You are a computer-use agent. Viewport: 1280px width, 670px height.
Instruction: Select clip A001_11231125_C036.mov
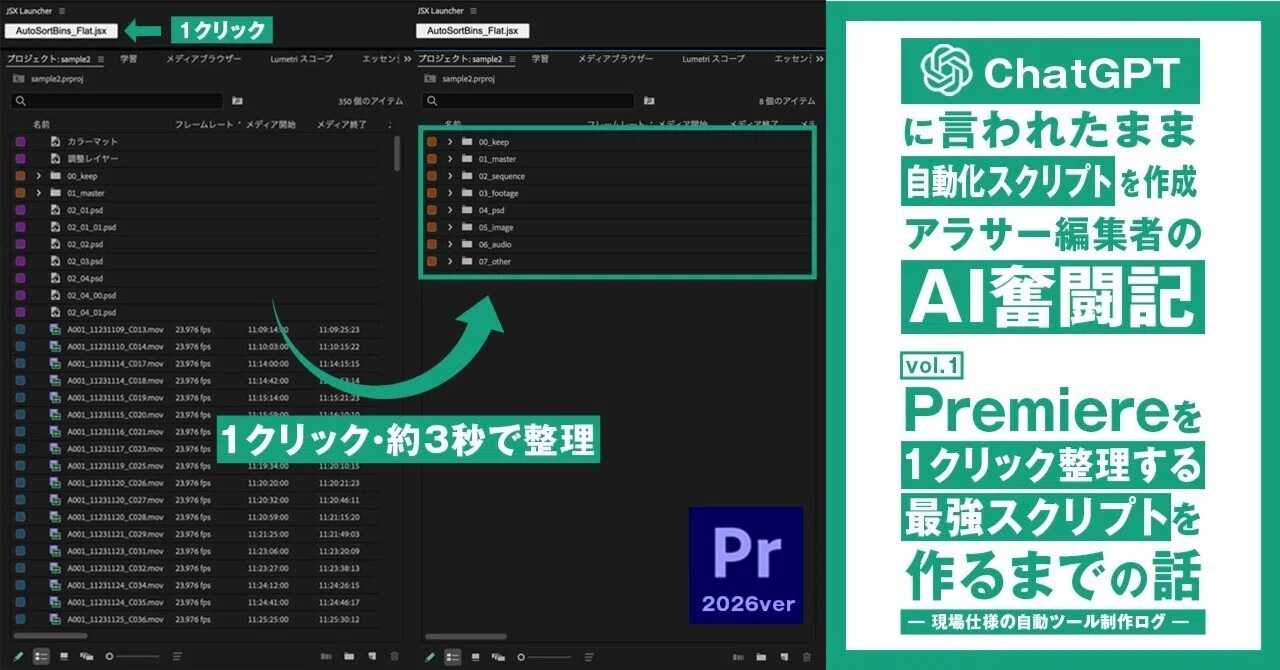(x=115, y=618)
